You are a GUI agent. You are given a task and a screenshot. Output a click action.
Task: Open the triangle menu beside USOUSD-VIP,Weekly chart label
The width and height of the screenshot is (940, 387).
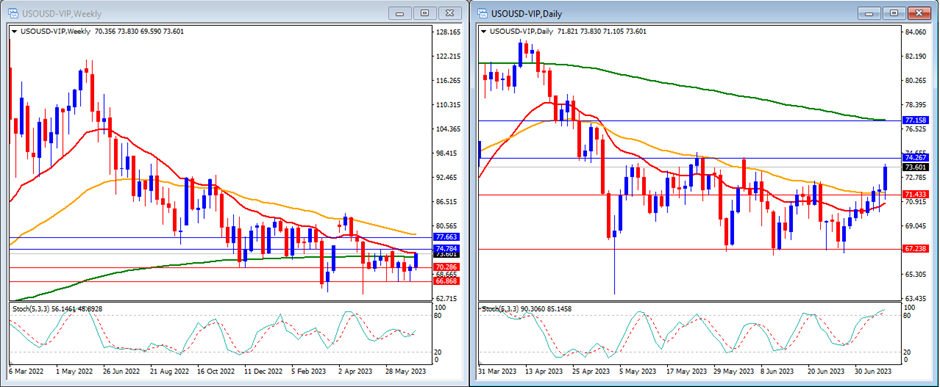14,31
